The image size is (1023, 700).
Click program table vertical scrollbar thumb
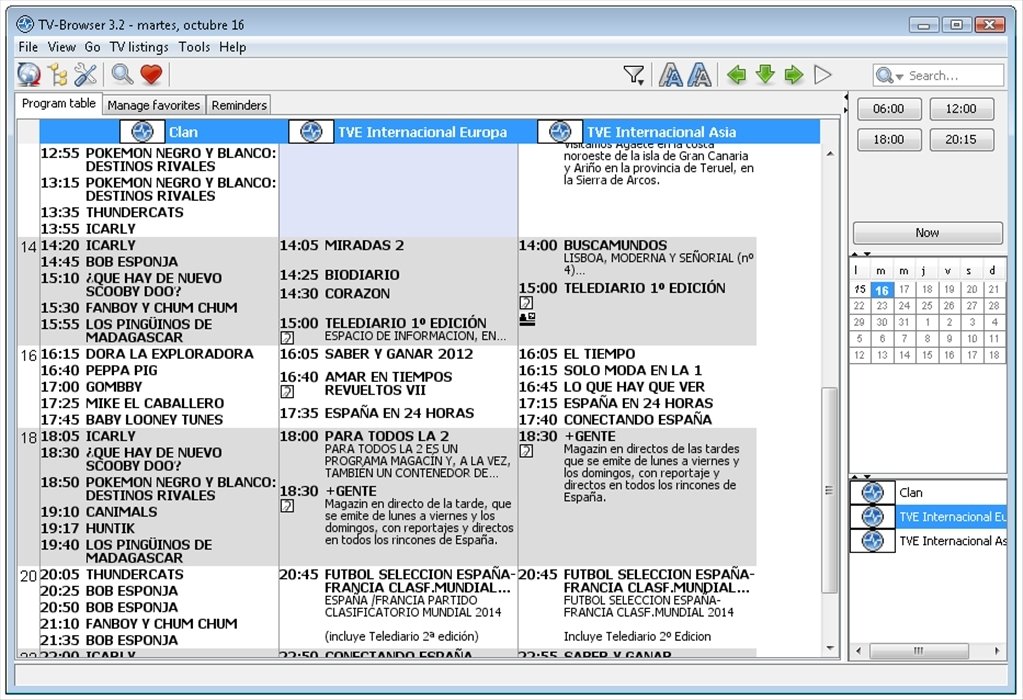click(829, 491)
